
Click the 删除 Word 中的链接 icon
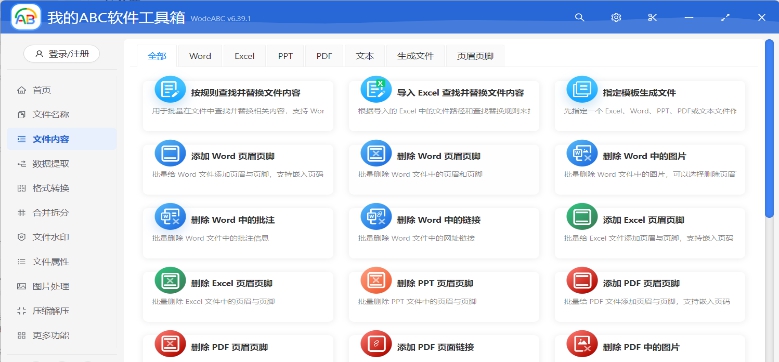376,217
